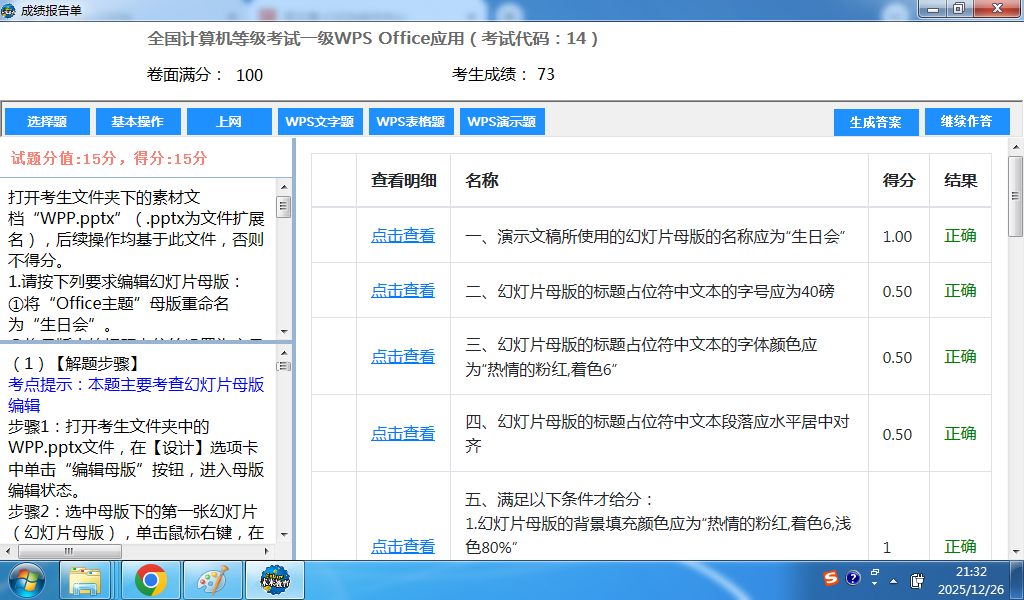Screen dimensions: 1024x600
Task: Open the 上网 tab
Action: (229, 121)
